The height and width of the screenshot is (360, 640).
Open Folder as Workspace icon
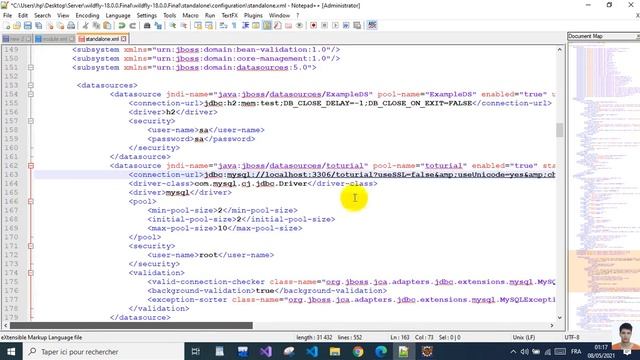[x=289, y=25]
